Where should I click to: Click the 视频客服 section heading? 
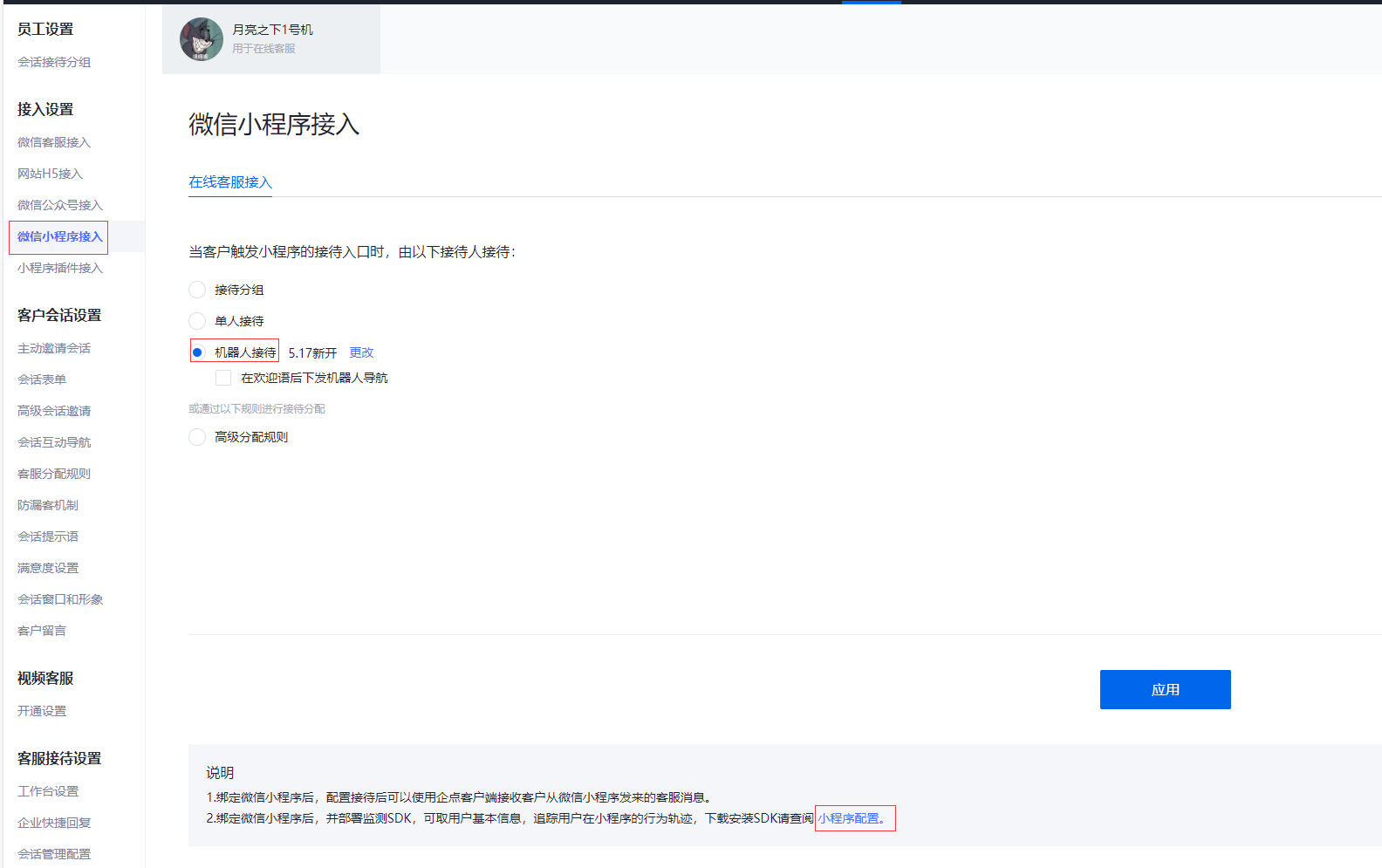(45, 678)
